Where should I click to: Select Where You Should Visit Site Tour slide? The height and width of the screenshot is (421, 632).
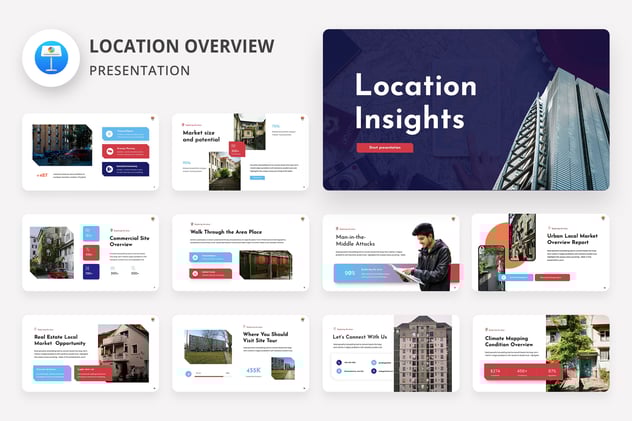tap(239, 353)
